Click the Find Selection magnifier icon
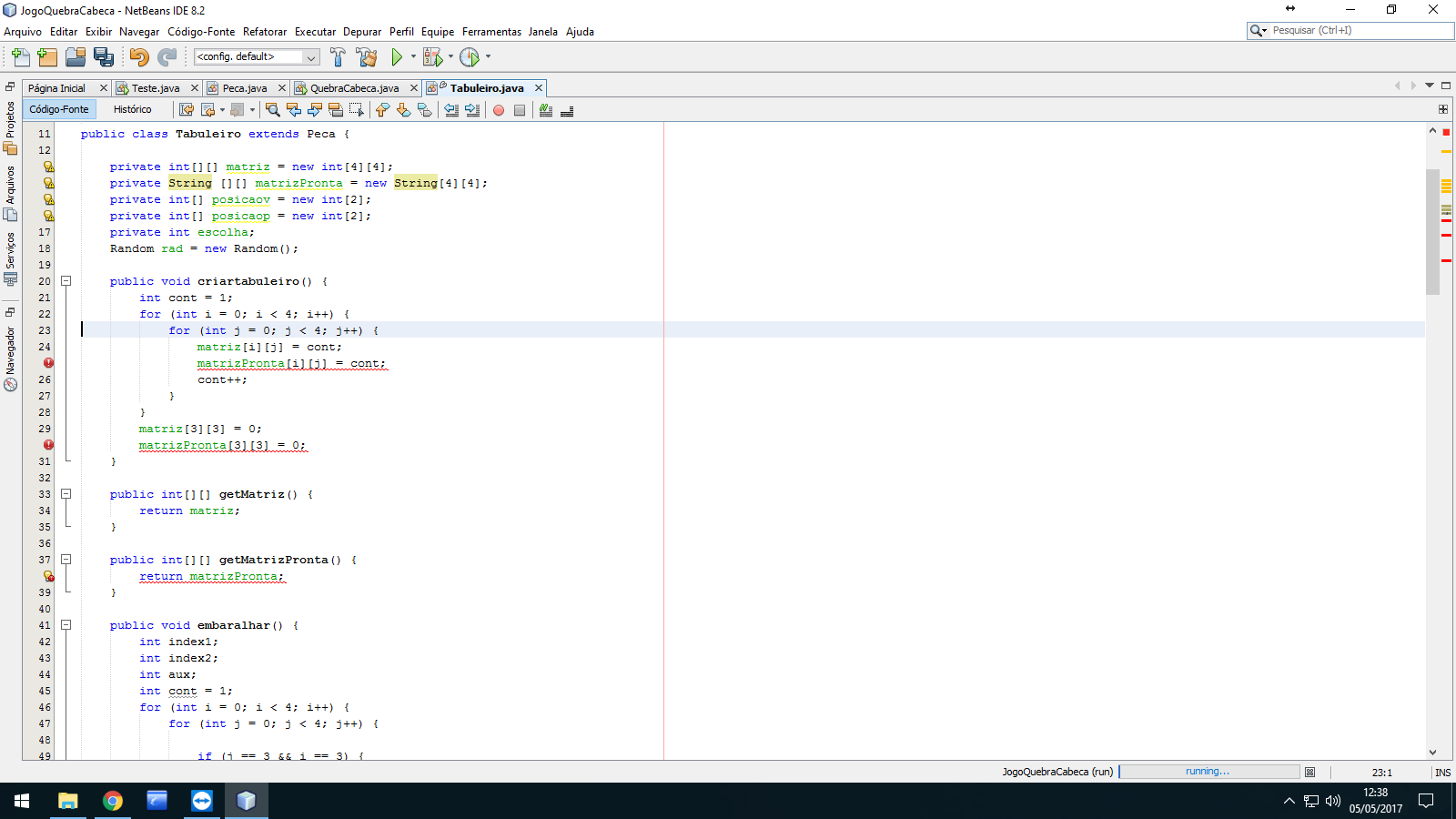Screen dimensions: 1456x819 [272, 110]
